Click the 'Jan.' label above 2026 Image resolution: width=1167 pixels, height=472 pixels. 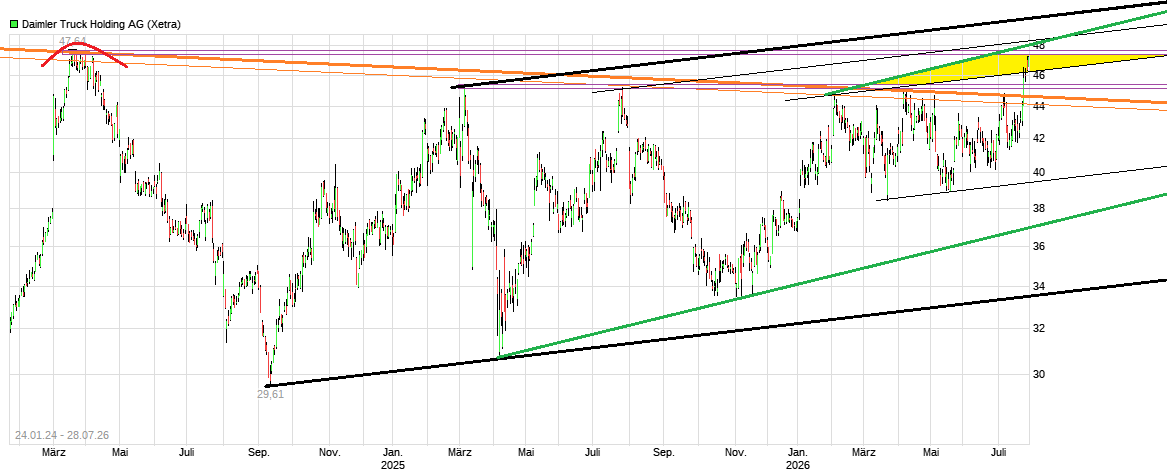point(797,452)
